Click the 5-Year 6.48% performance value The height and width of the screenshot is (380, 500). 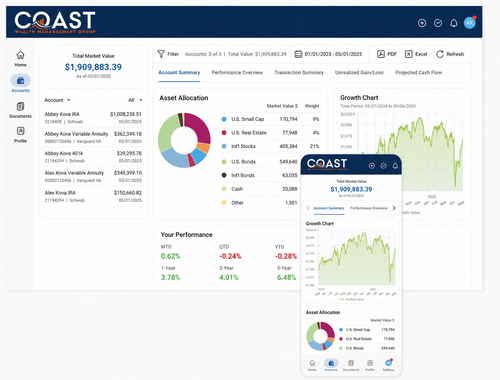pyautogui.click(x=286, y=277)
